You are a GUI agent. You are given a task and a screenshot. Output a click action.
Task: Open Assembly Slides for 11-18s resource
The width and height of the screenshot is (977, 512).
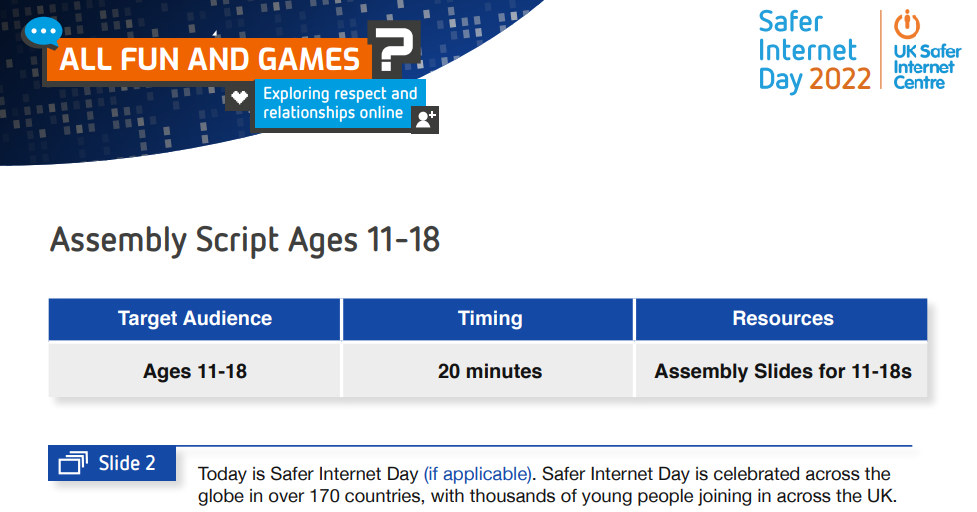click(782, 371)
